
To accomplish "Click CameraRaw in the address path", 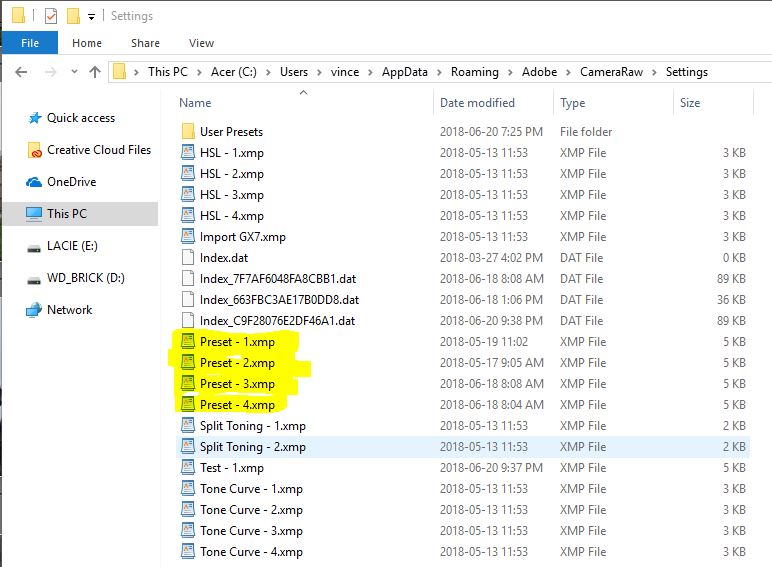I will click(x=611, y=72).
